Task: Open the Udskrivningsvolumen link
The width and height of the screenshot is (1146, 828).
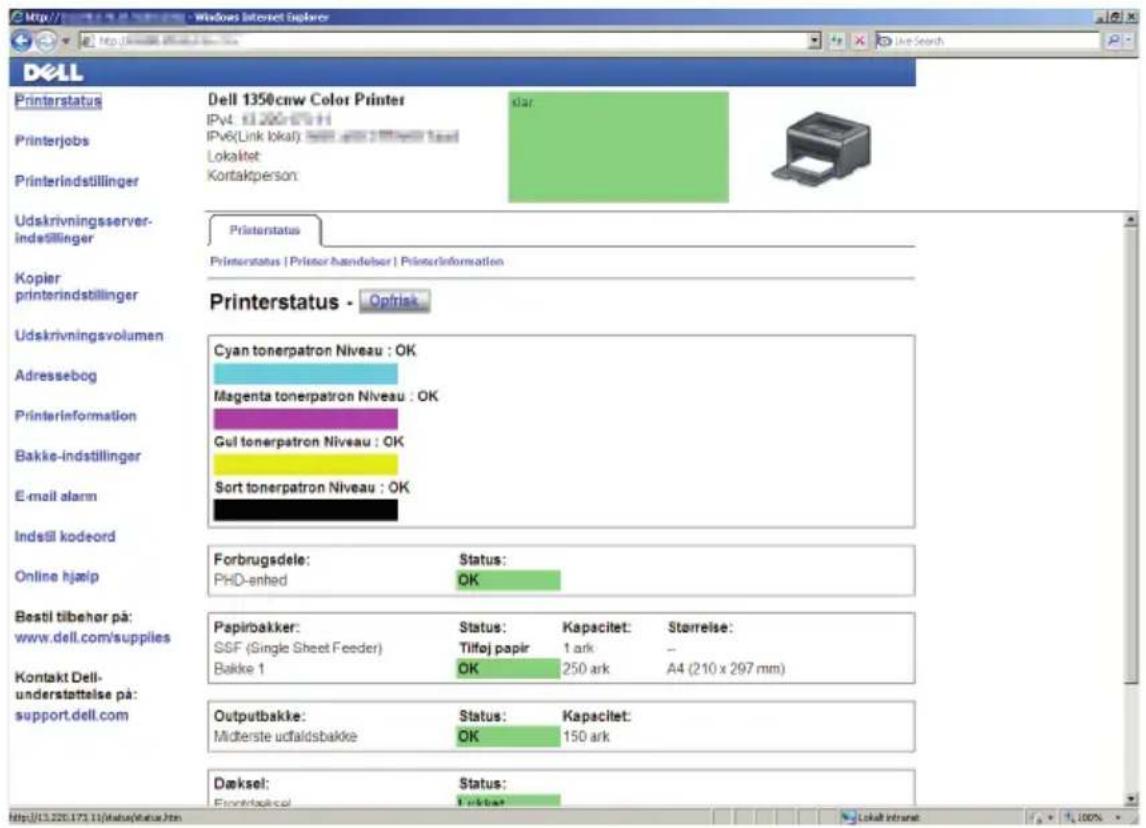Action: [x=89, y=336]
